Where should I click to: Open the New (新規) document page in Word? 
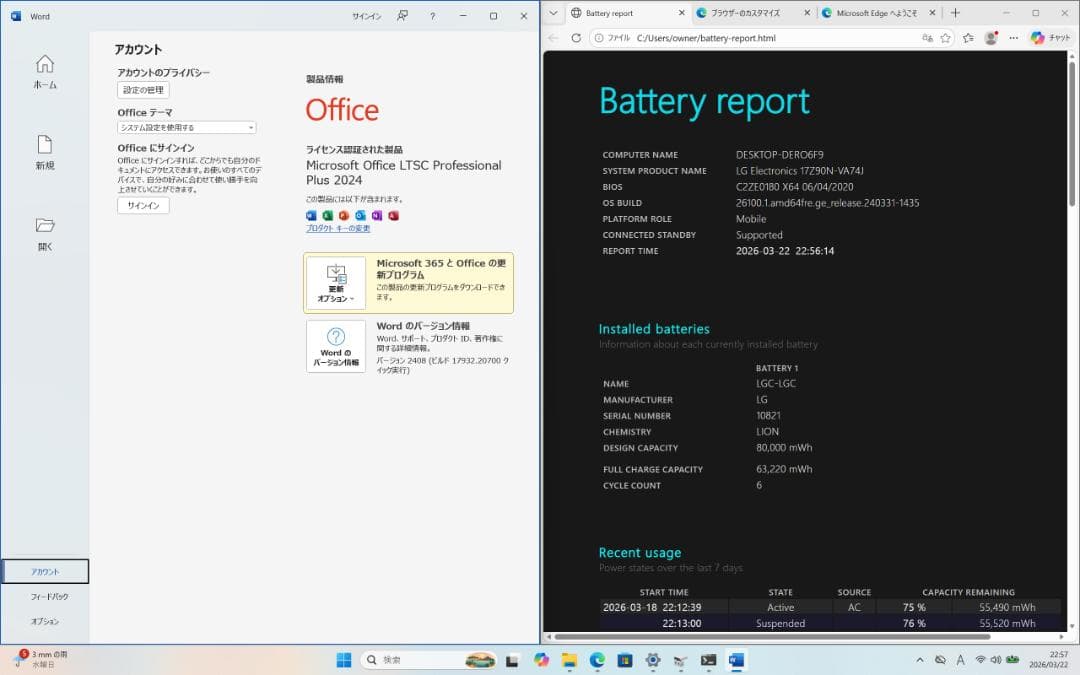pyautogui.click(x=45, y=153)
